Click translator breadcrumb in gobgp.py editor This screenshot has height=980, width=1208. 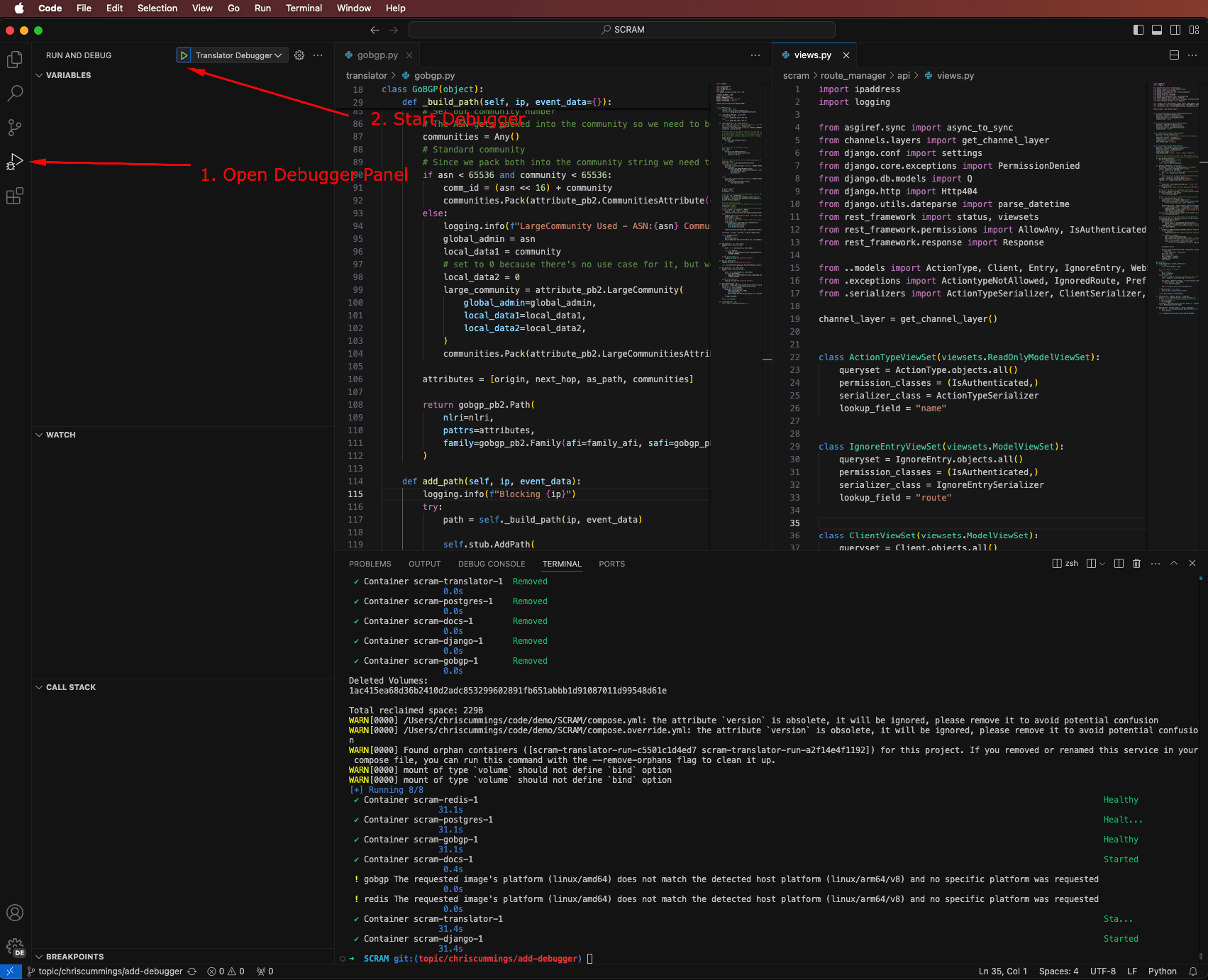(x=367, y=75)
